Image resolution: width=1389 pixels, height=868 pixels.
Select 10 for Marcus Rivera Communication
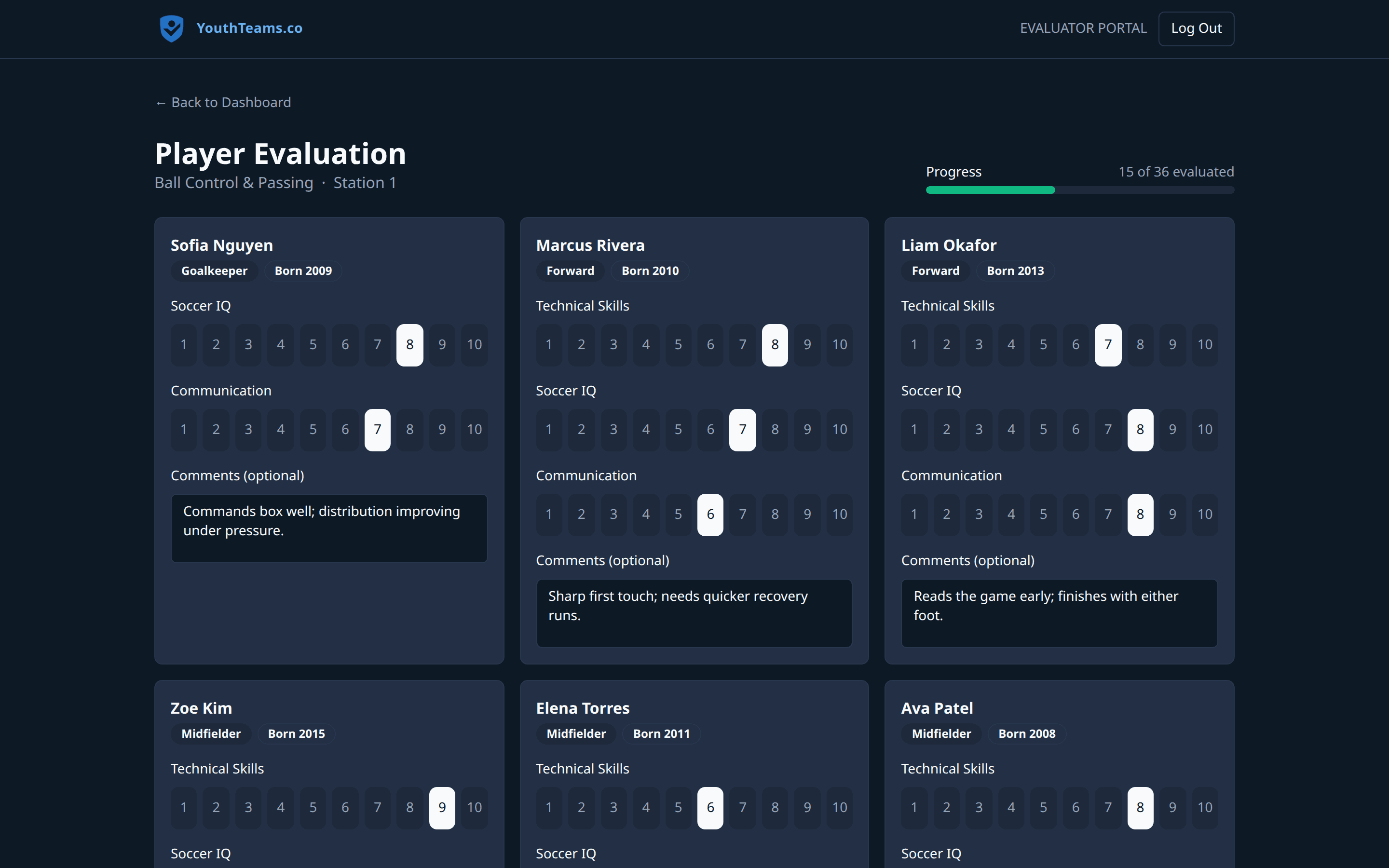[x=839, y=515]
